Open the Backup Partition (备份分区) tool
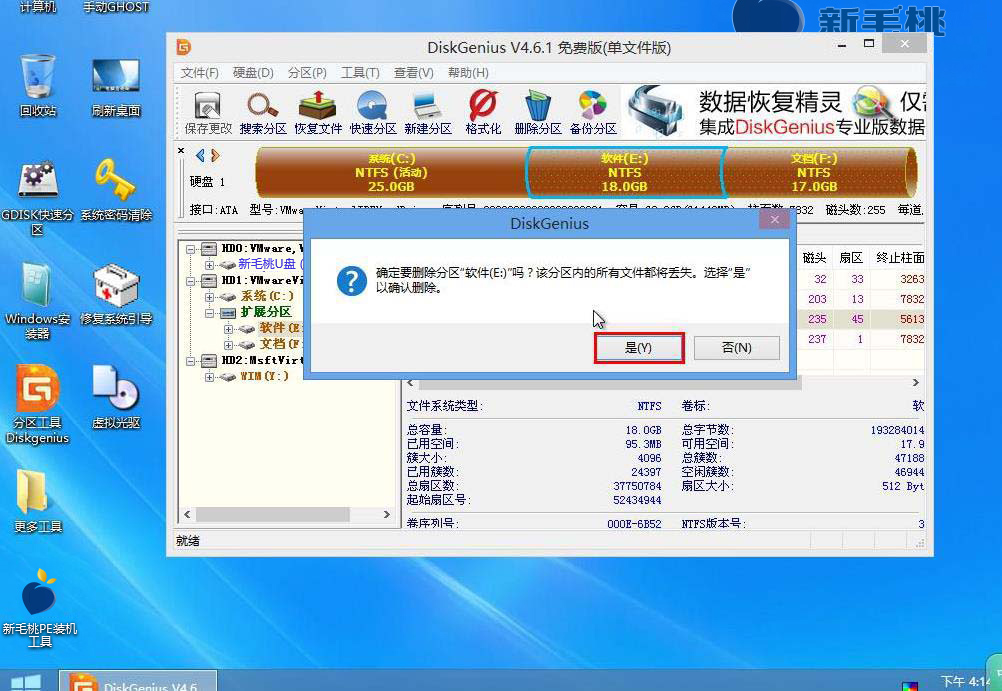The height and width of the screenshot is (691, 1002). [593, 112]
